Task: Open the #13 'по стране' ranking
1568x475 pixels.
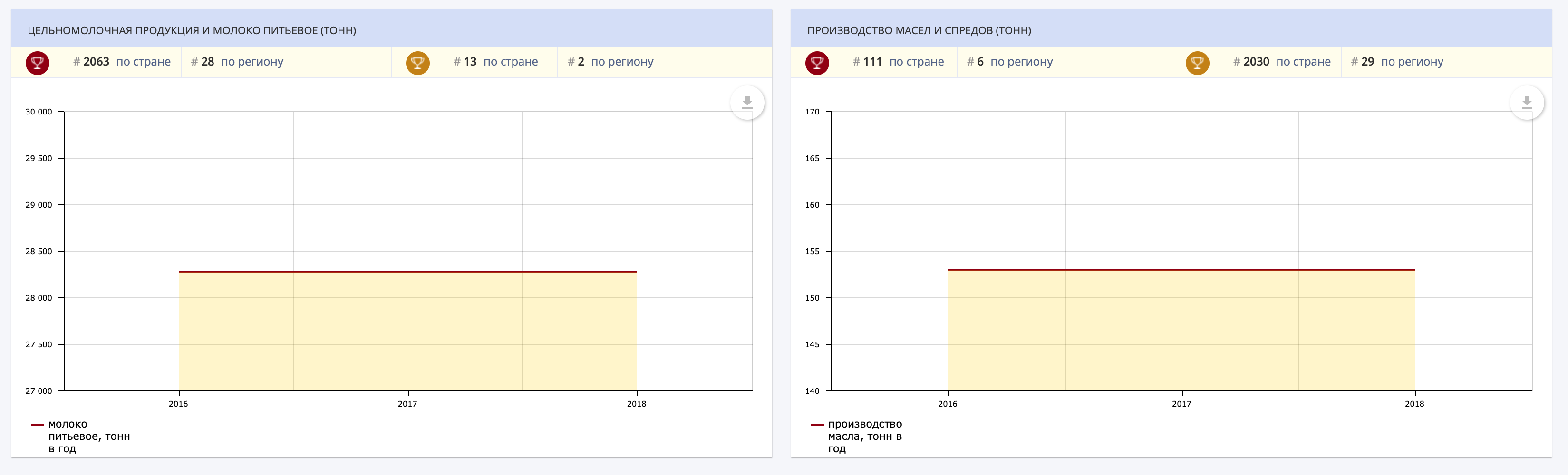Action: click(495, 62)
